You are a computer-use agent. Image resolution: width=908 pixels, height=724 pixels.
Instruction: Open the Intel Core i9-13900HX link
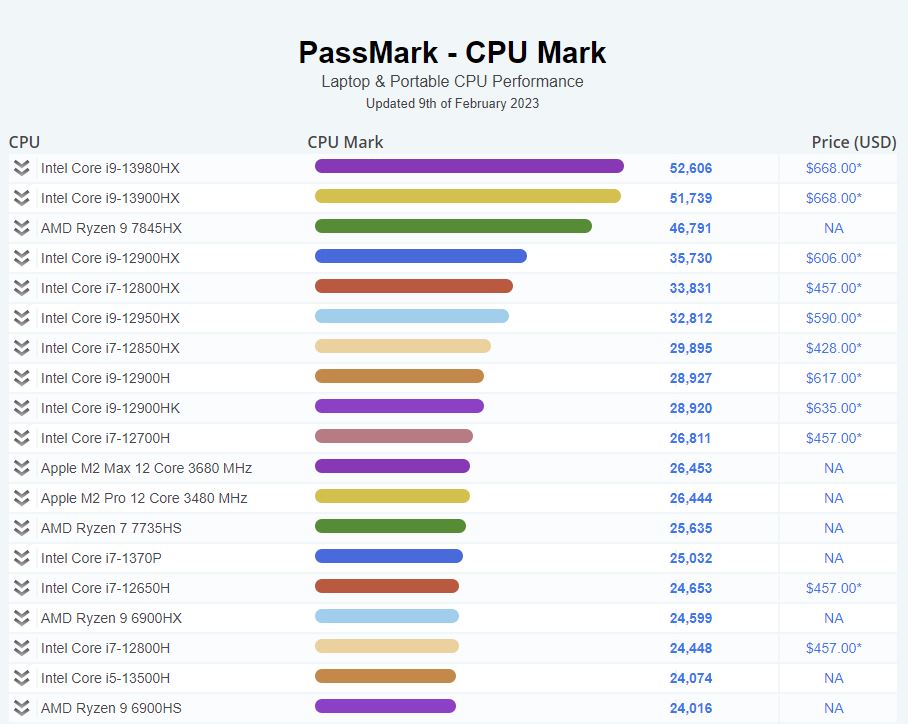tap(110, 198)
